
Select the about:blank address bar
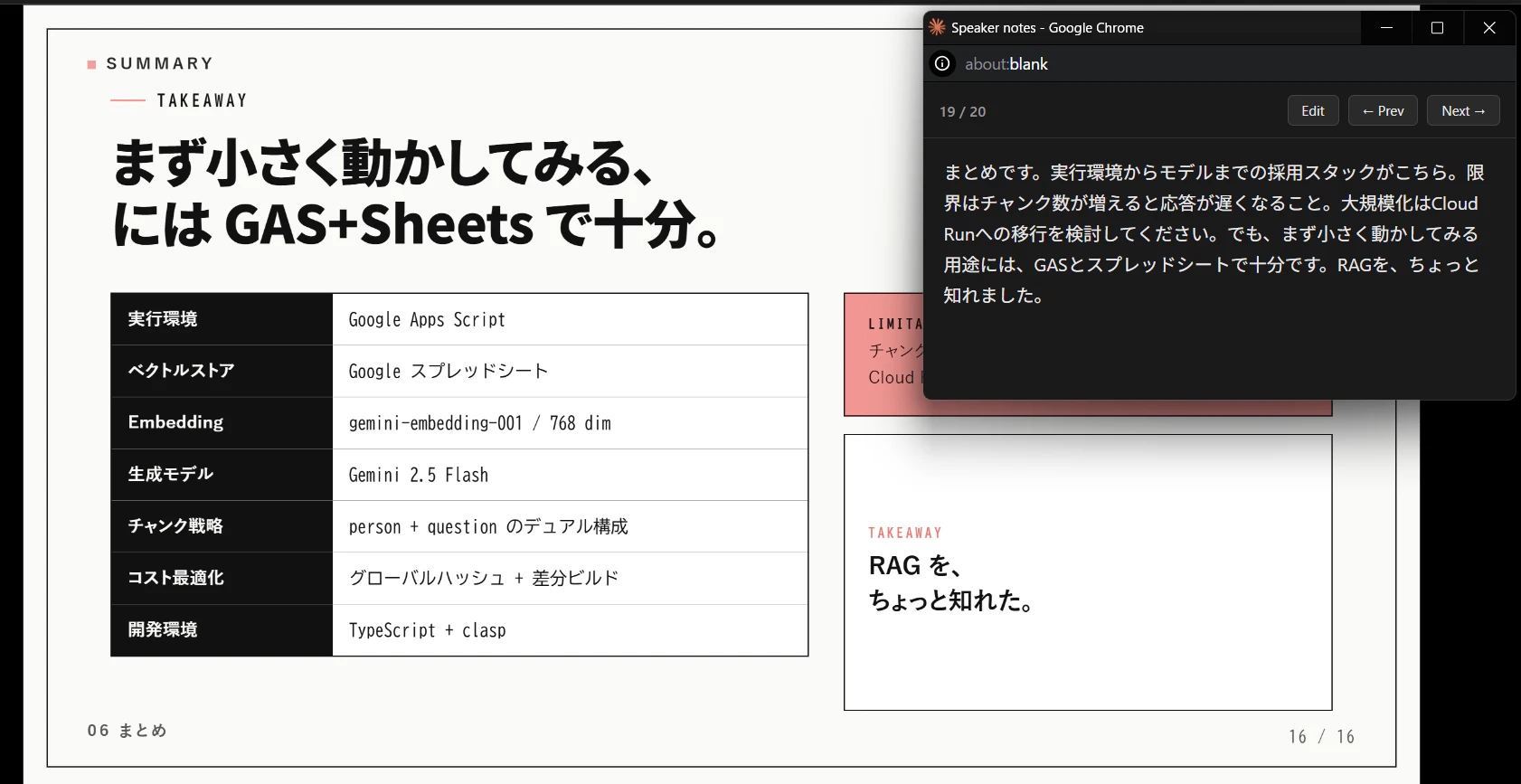1006,63
